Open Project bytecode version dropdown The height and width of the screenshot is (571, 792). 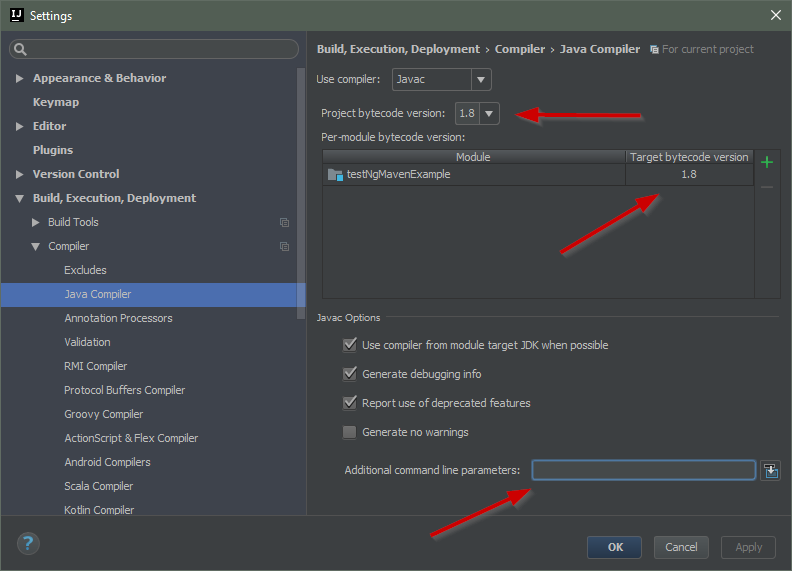pos(489,113)
